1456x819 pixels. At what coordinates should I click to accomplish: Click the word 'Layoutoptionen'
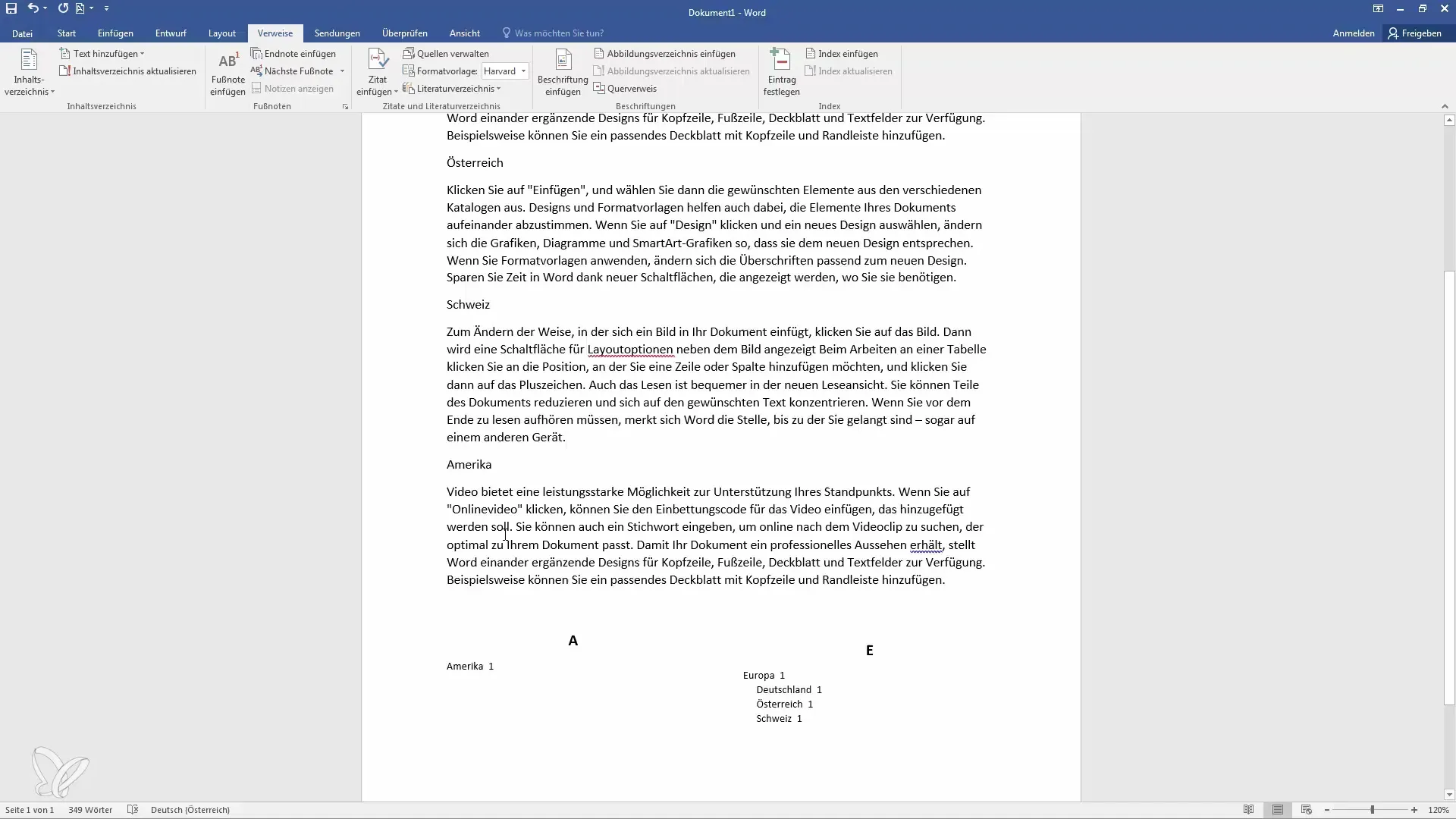coord(630,350)
